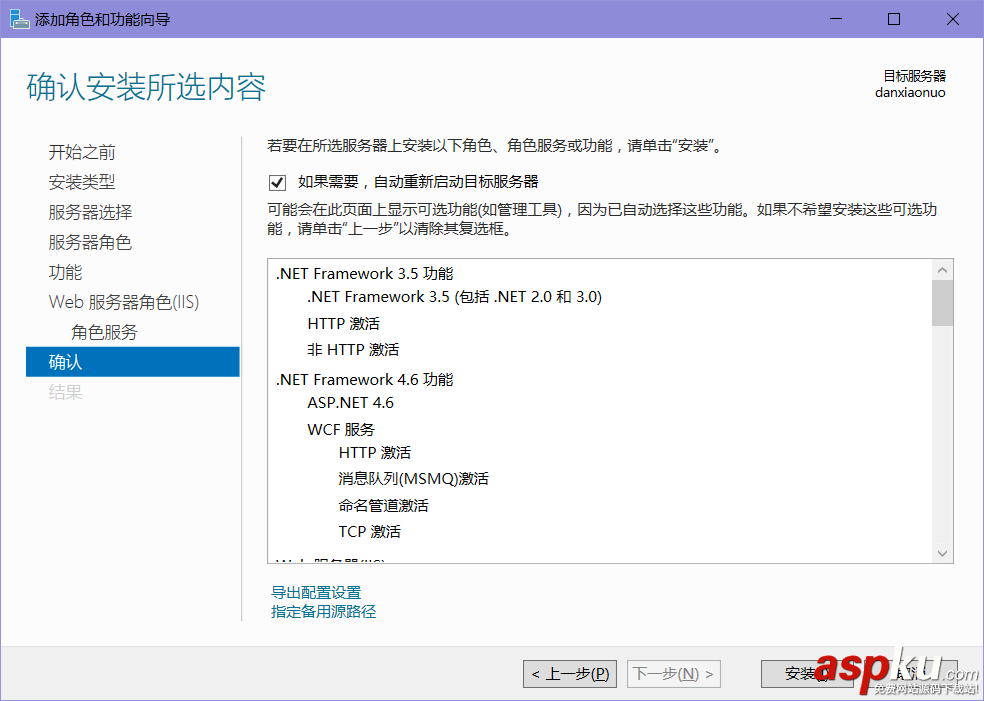
Task: Select the 服务器选择 step
Action: point(90,212)
